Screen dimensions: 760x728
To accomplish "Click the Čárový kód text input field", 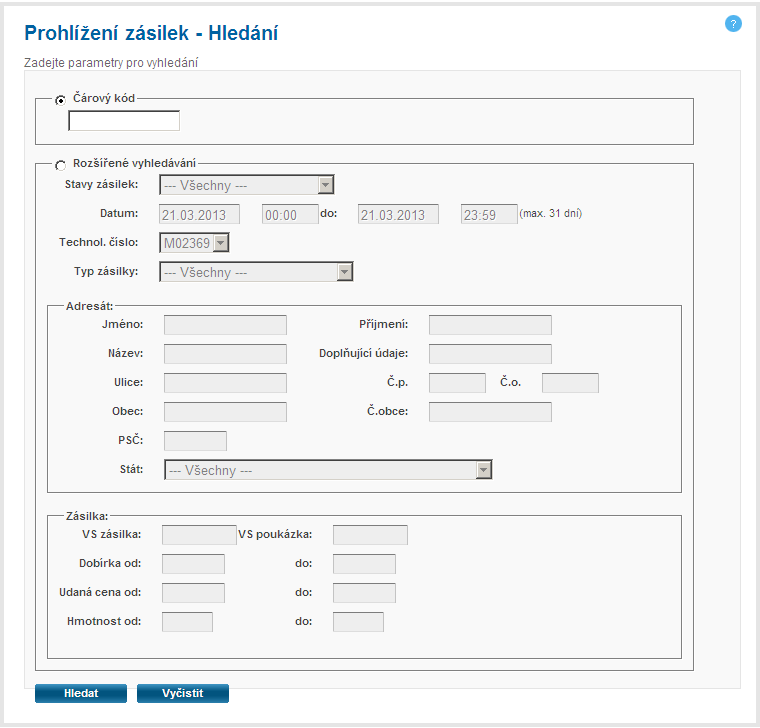I will 124,121.
